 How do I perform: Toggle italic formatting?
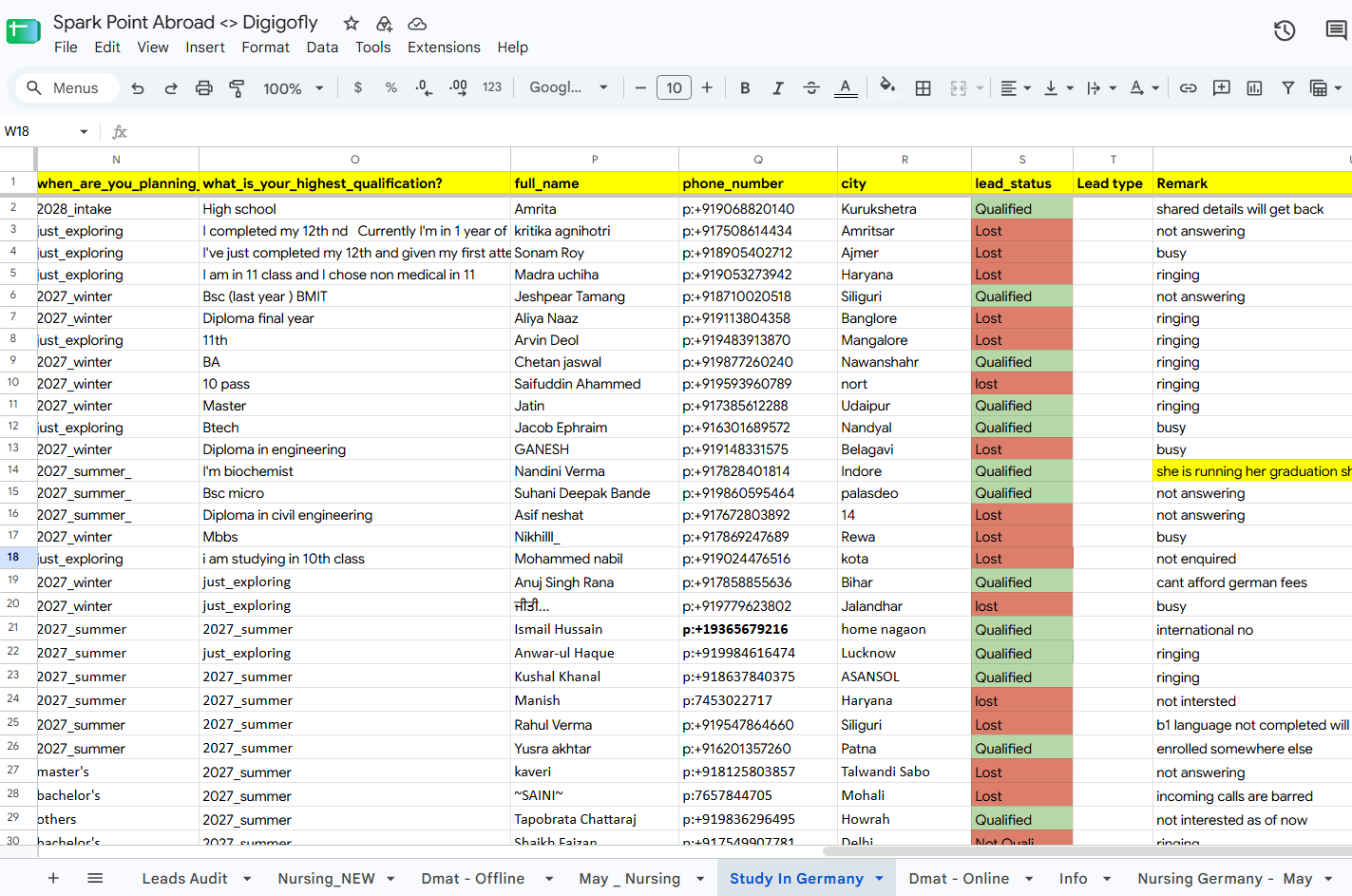(778, 88)
